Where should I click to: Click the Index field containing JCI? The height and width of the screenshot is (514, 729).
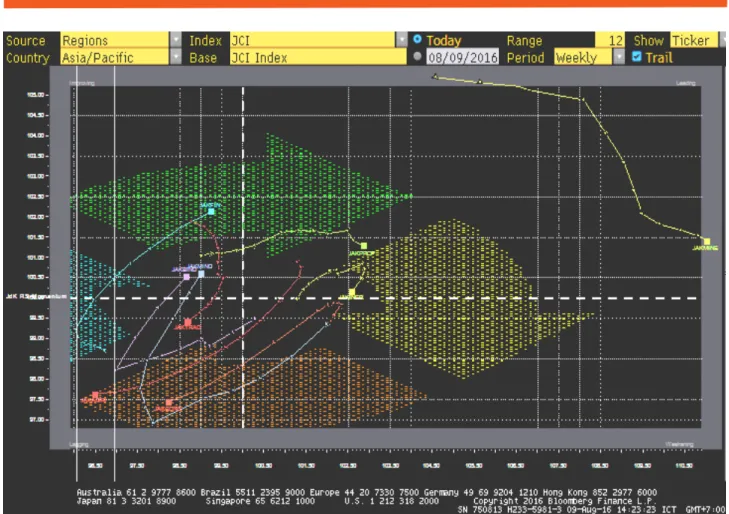coord(312,40)
